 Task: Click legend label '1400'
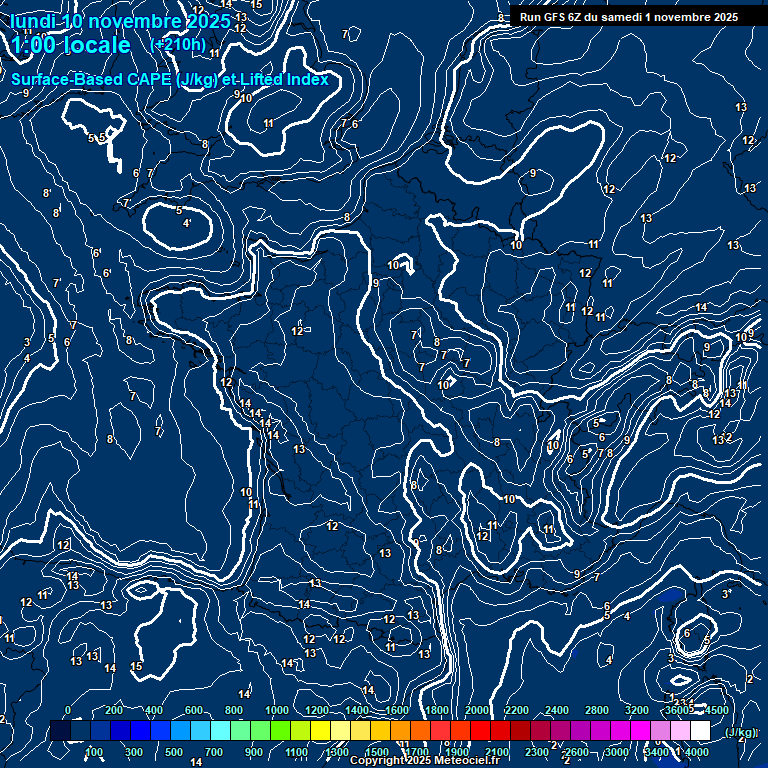tap(357, 710)
